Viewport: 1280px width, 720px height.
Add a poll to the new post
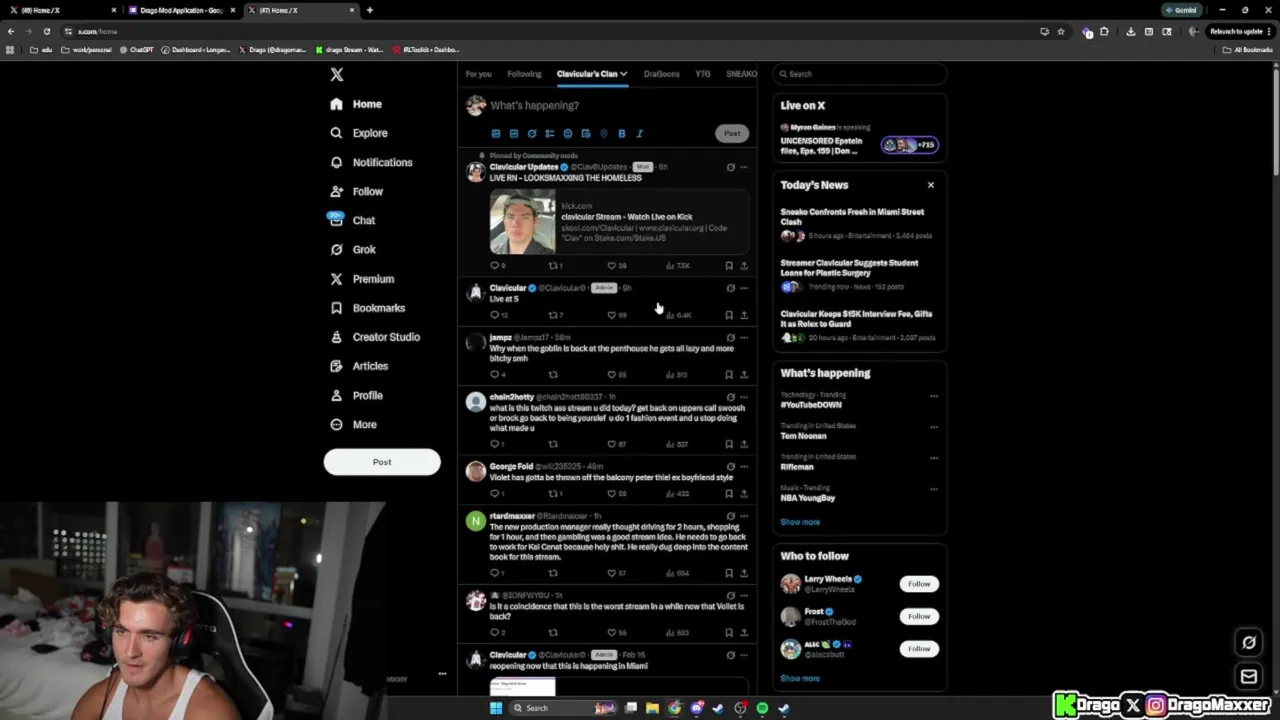point(549,133)
